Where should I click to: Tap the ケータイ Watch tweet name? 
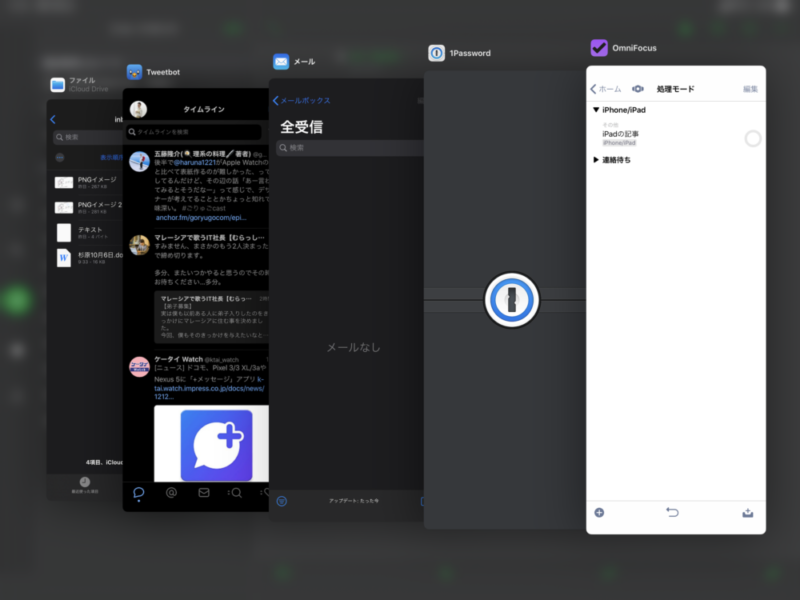click(179, 359)
